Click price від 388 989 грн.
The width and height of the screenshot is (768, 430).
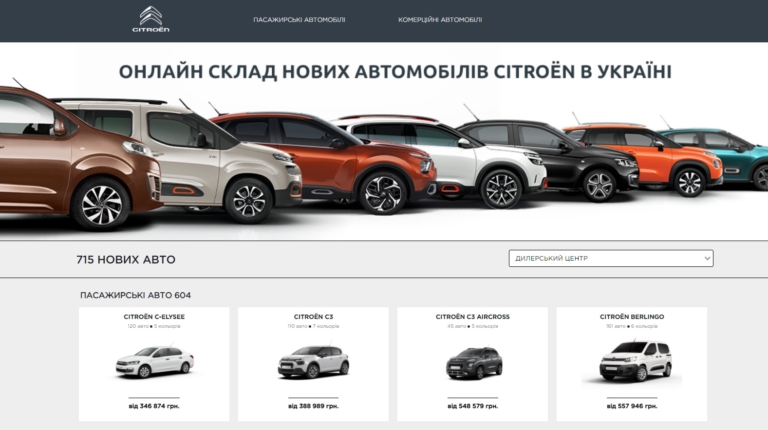point(313,406)
